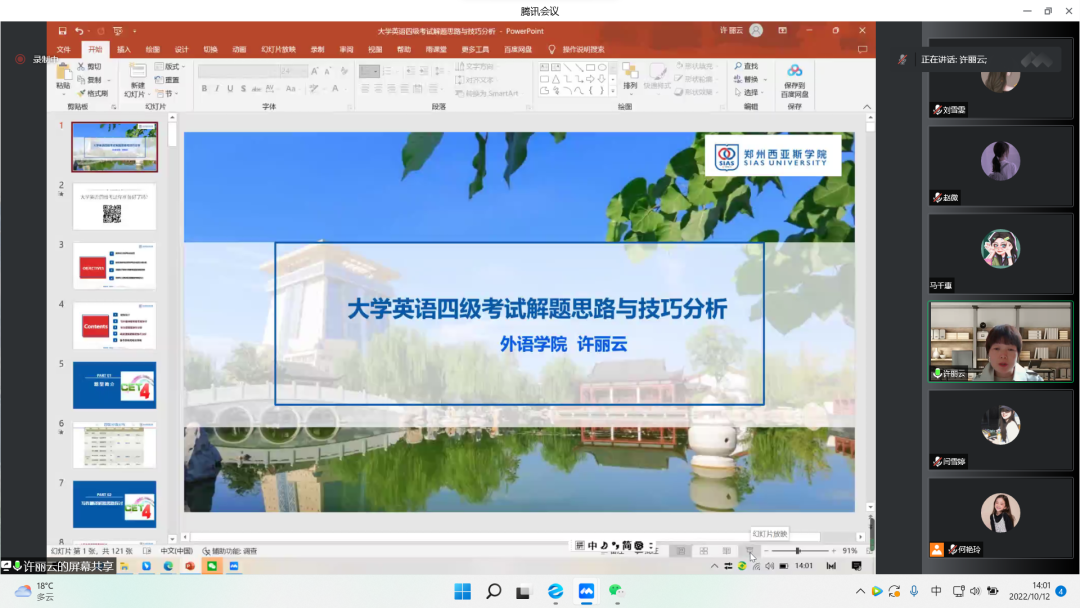Viewport: 1080px width, 608px height.
Task: Toggle strikethrough formatting S
Action: point(243,89)
